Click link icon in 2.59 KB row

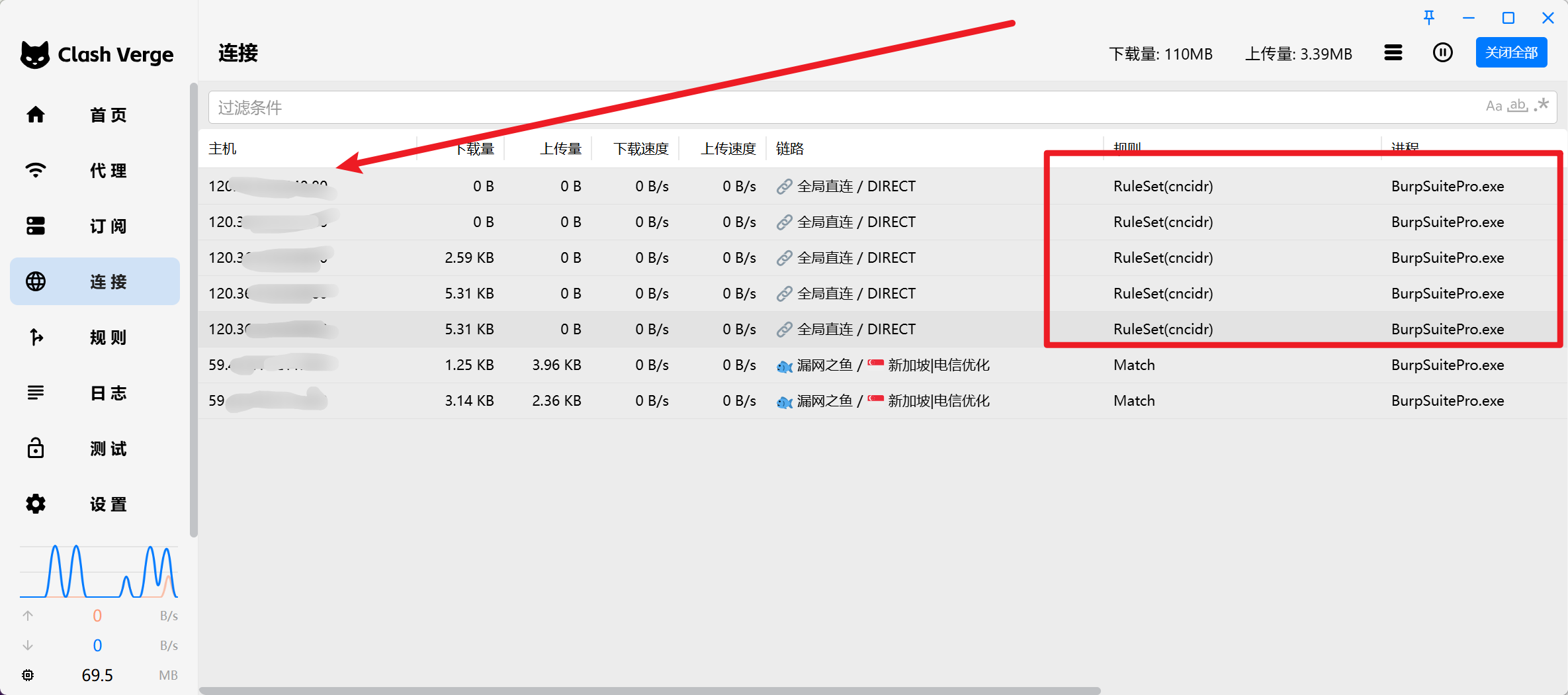(784, 257)
